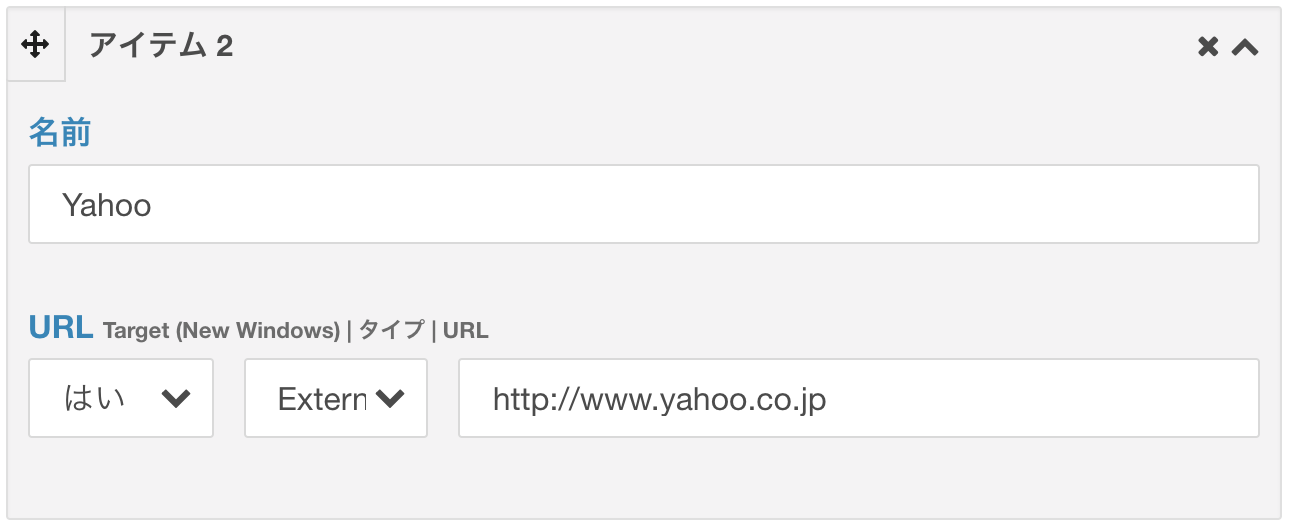Click the アイテム 2 header title
1292x530 pixels.
[161, 45]
